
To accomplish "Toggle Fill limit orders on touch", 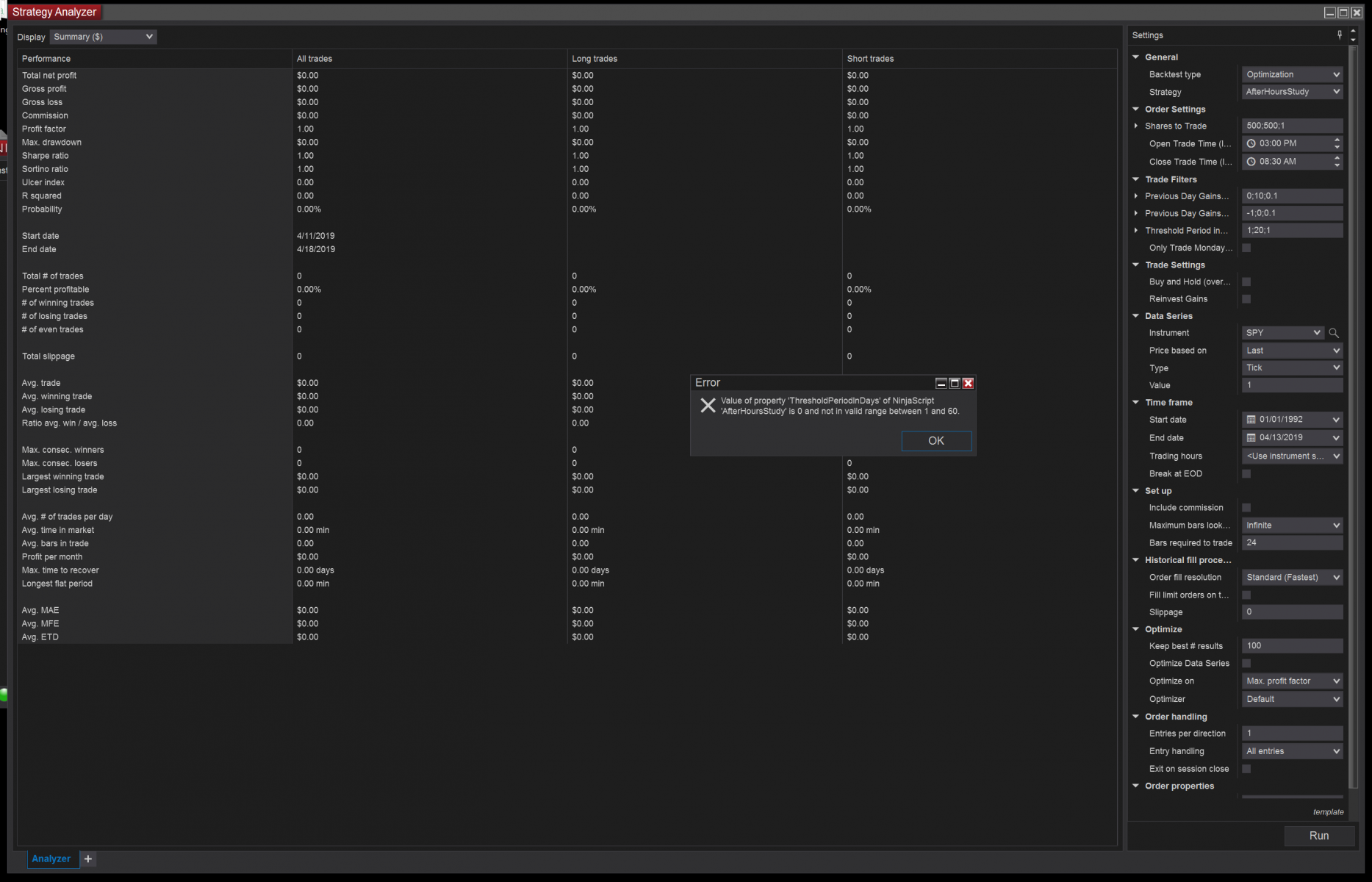I will (x=1246, y=595).
